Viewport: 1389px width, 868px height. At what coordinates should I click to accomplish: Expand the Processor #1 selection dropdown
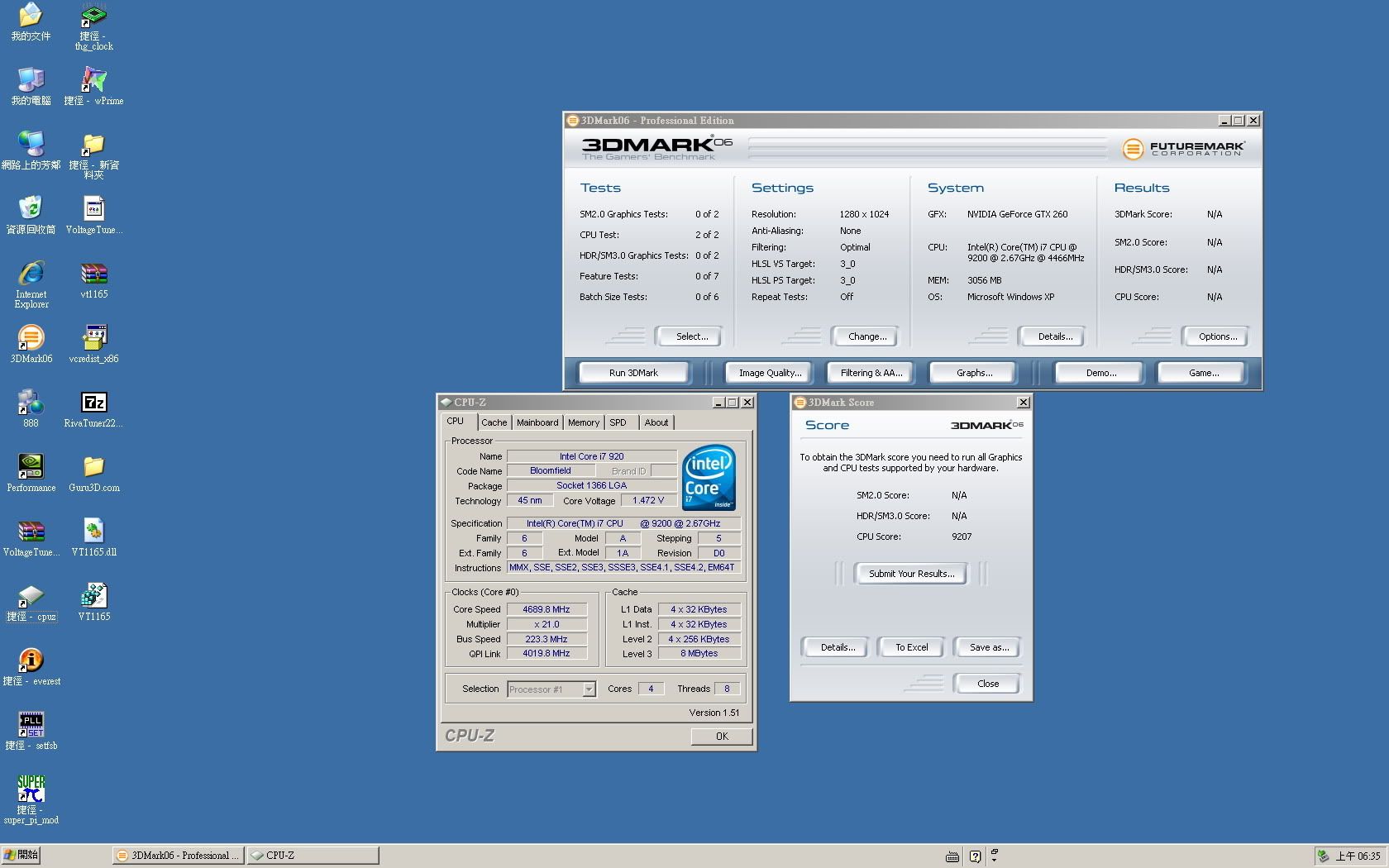pyautogui.click(x=589, y=689)
